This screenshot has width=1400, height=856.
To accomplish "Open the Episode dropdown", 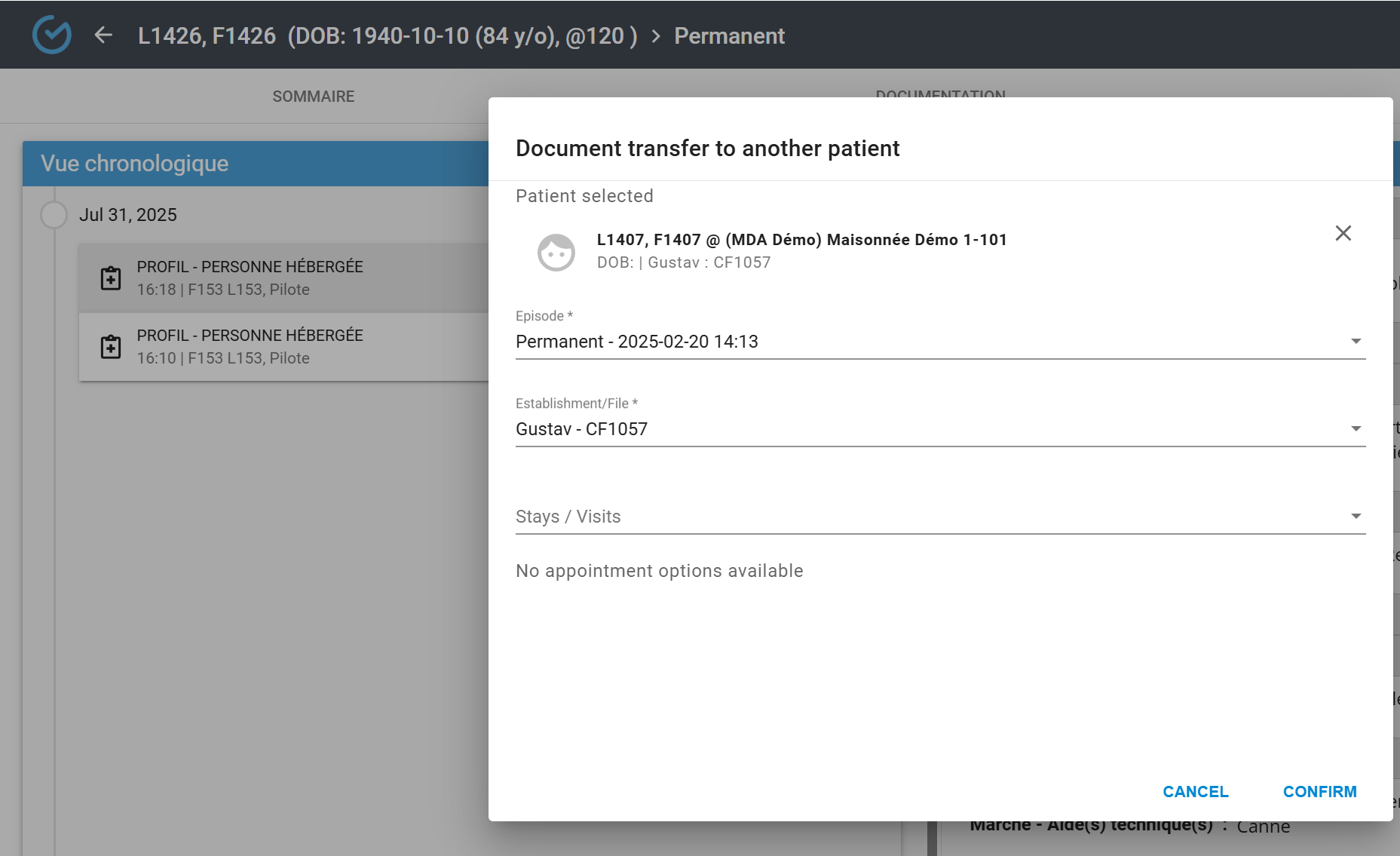I will 939,342.
